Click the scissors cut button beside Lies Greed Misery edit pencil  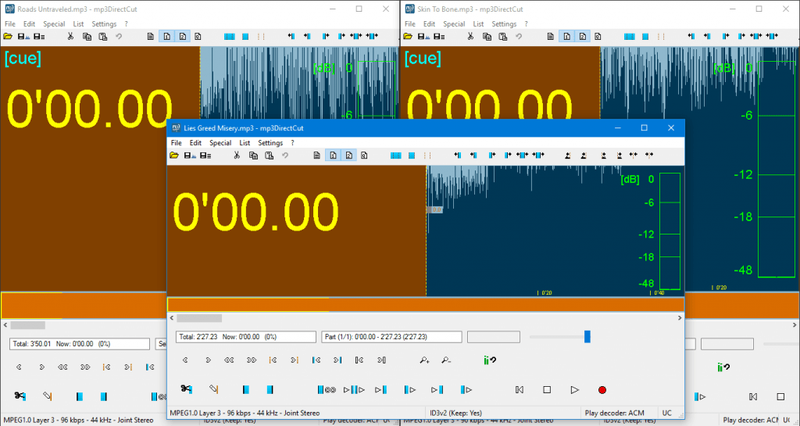tap(186, 389)
